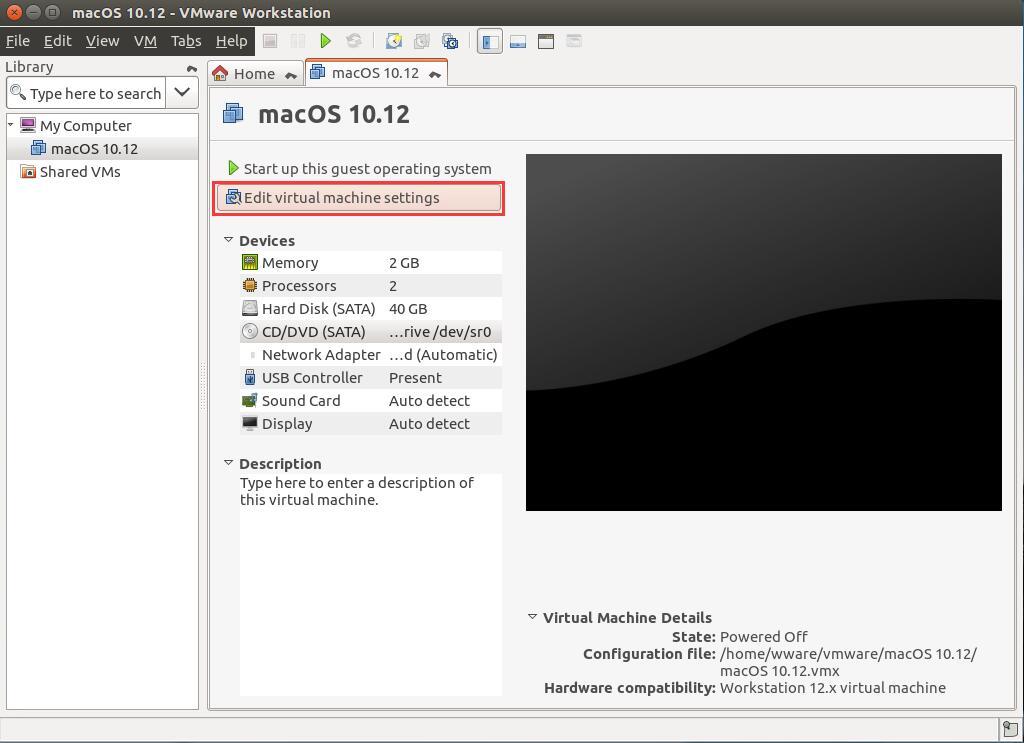This screenshot has width=1024, height=743.
Task: Click the Workstation 12.x virtual machine text
Action: 833,688
